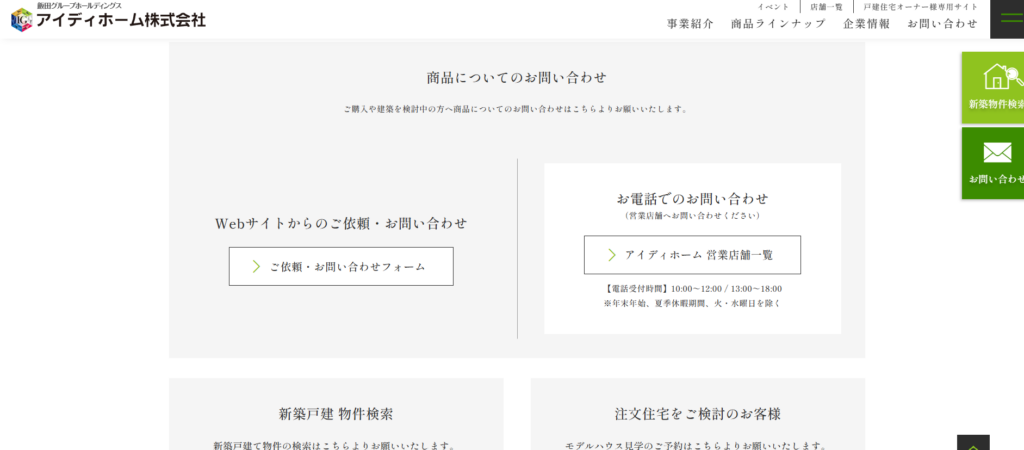Open the 企業情報 menu
Image resolution: width=1024 pixels, height=450 pixels.
(x=866, y=24)
